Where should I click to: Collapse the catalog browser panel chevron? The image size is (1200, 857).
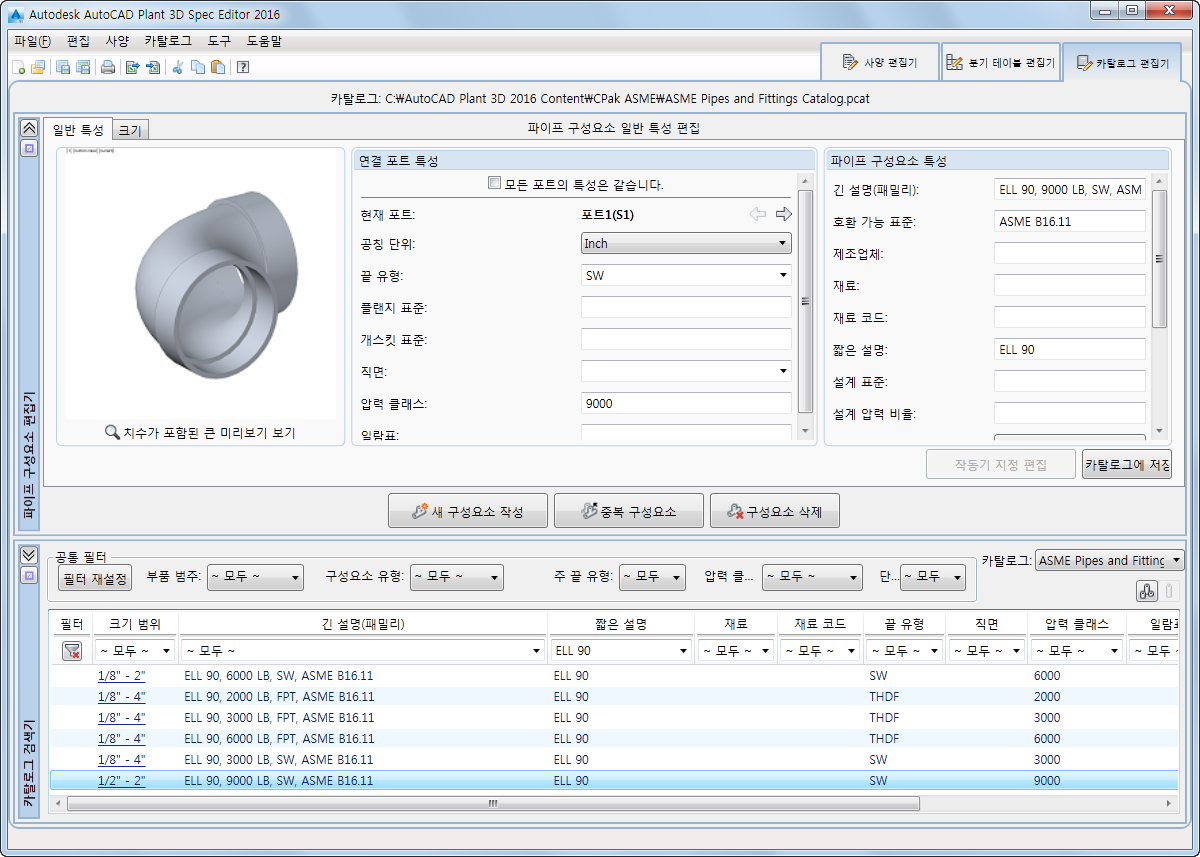coord(29,556)
